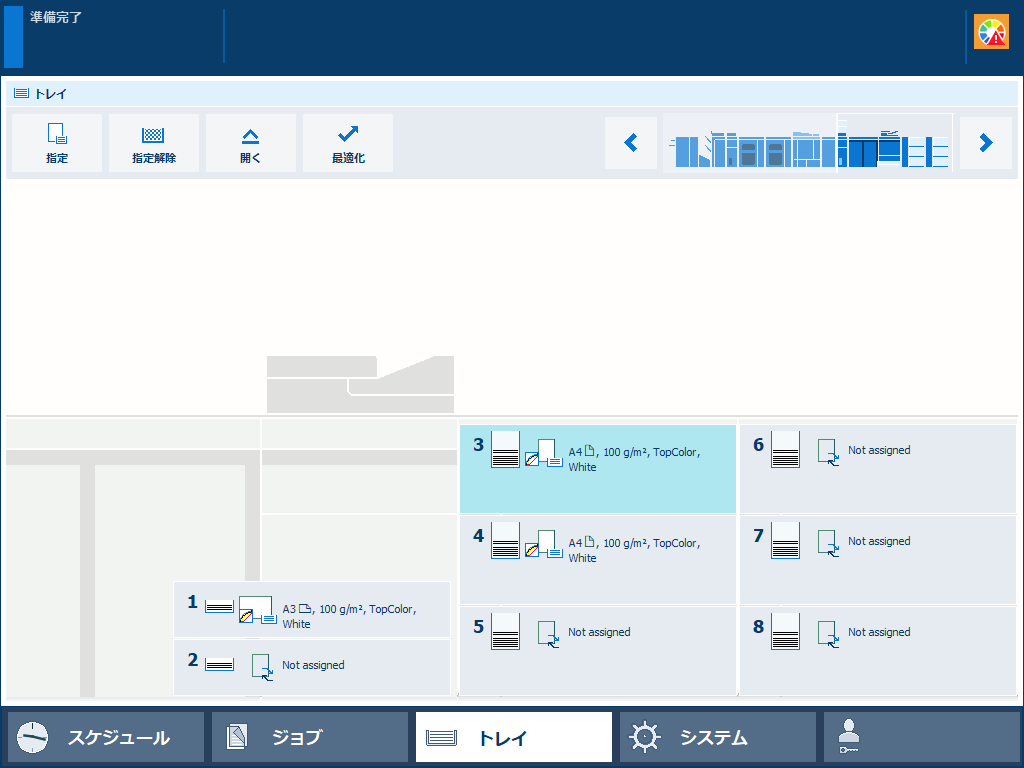This screenshot has height=768, width=1024.
Task: Select tray 8 fill level icon
Action: pyautogui.click(x=785, y=632)
